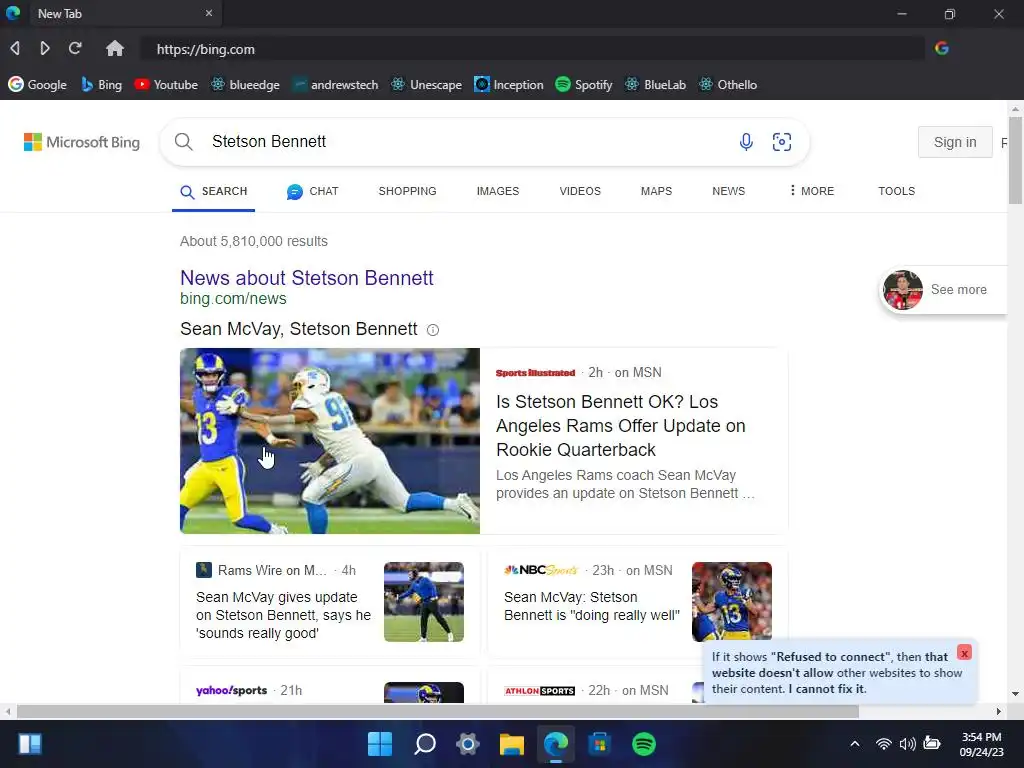Viewport: 1024px width, 768px height.
Task: Click the Rams player lead news photo
Action: tap(330, 441)
